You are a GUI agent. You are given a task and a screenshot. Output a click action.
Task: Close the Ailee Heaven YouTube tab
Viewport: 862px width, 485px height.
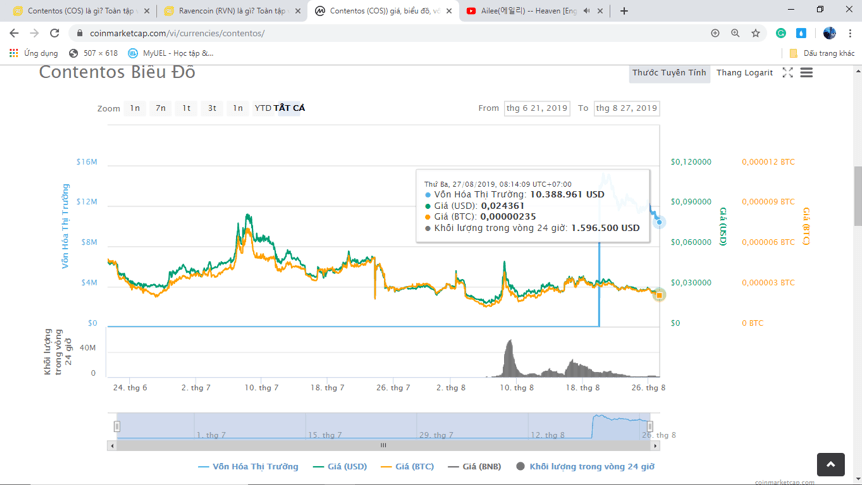[x=600, y=10]
